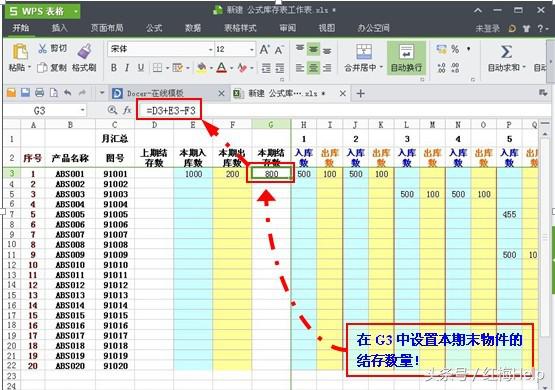The width and height of the screenshot is (555, 390).
Task: Toggle horizontal center alignment
Action: tap(313, 67)
